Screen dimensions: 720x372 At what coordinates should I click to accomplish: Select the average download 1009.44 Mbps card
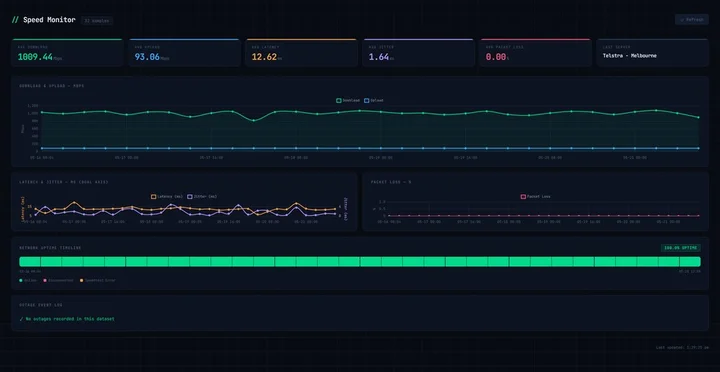point(67,53)
